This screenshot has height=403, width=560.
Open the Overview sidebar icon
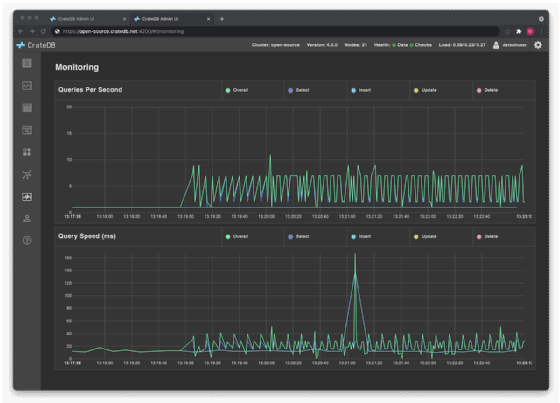tap(27, 63)
